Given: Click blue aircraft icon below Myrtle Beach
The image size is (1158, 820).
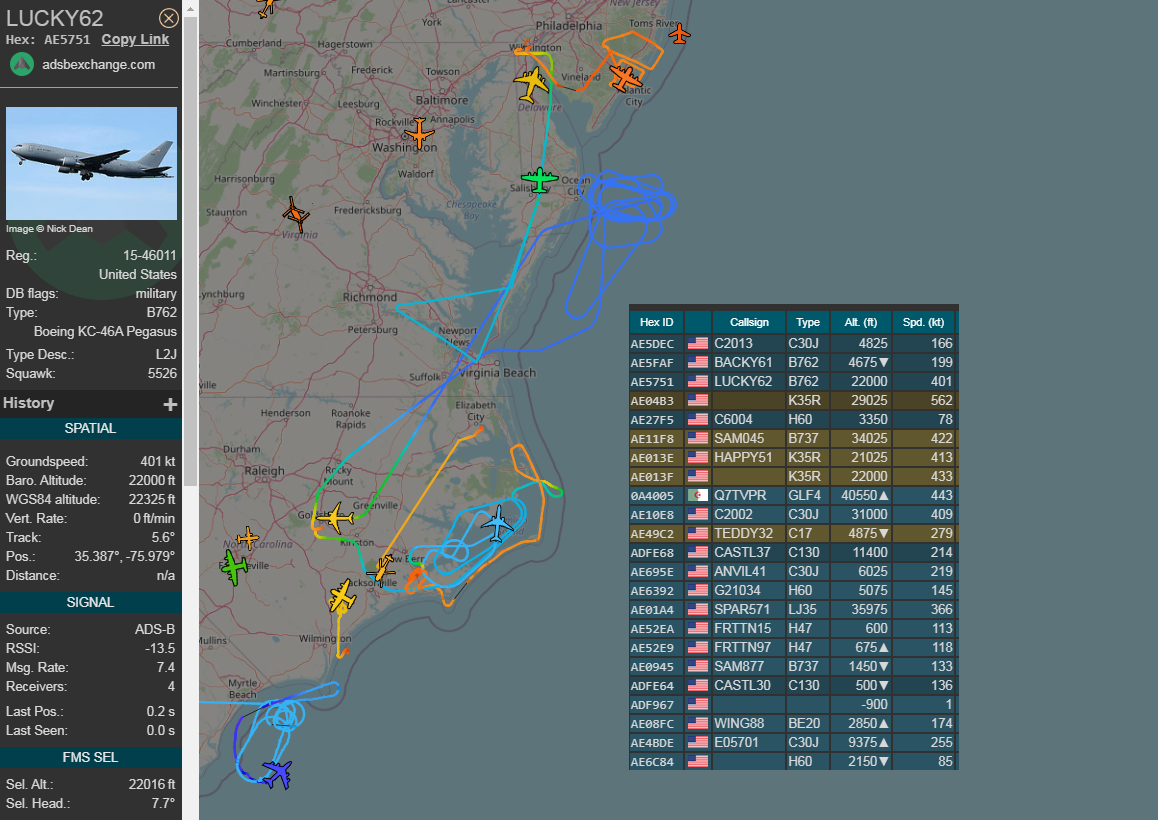Looking at the screenshot, I should point(277,774).
